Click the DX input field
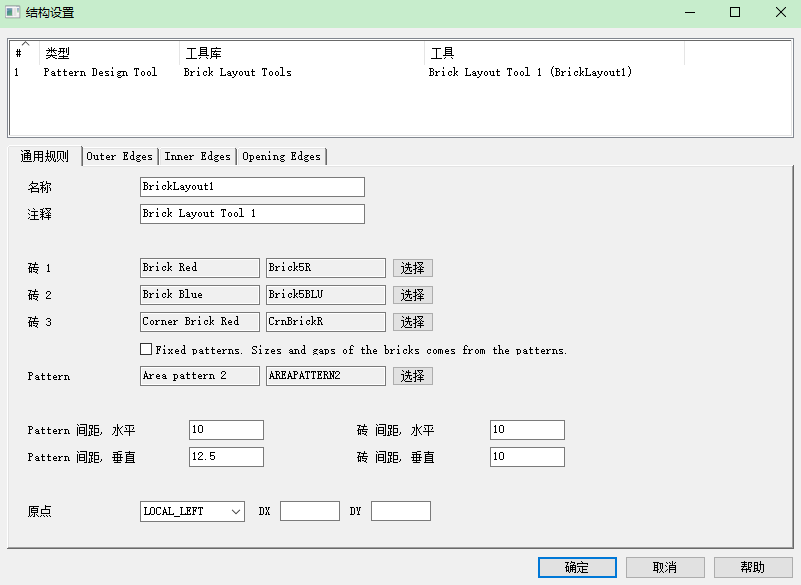Screen dimensions: 801x585 [x=310, y=511]
